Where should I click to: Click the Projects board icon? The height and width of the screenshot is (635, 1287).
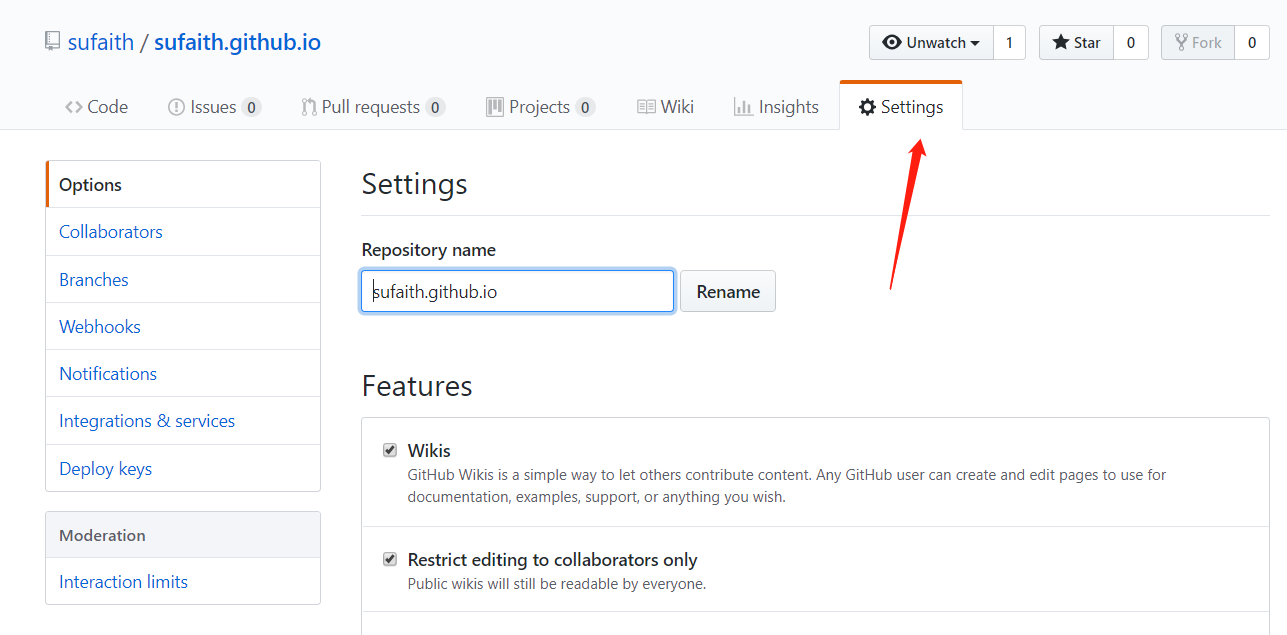495,107
